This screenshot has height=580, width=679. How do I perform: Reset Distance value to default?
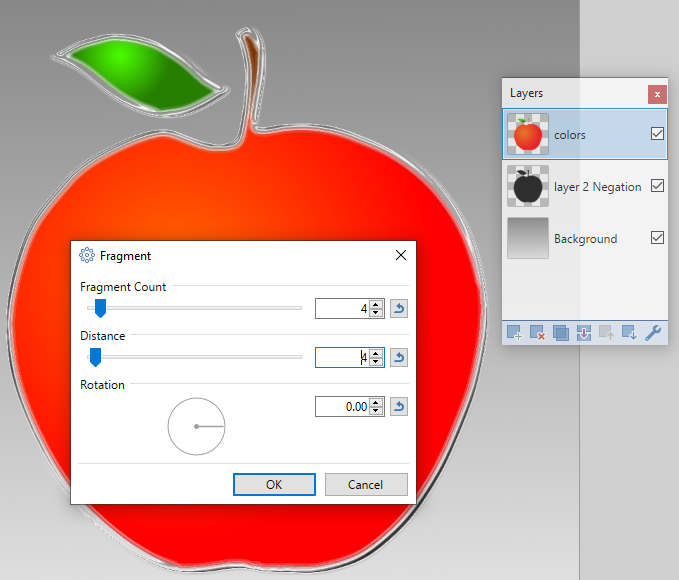pyautogui.click(x=399, y=357)
